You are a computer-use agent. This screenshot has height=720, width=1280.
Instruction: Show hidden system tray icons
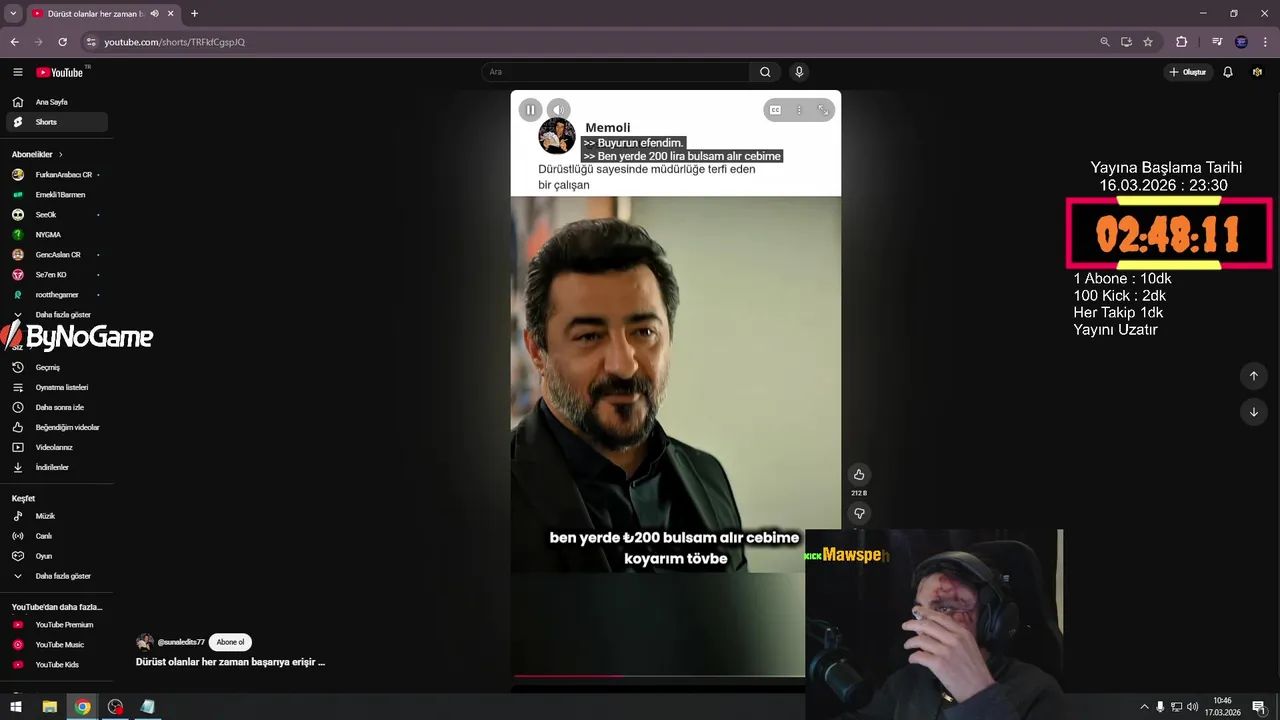[x=1145, y=707]
